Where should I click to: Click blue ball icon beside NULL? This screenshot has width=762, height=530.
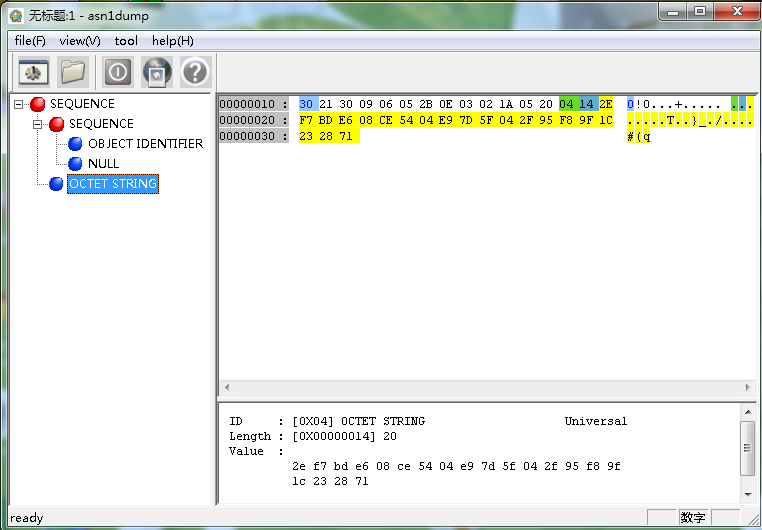point(75,164)
